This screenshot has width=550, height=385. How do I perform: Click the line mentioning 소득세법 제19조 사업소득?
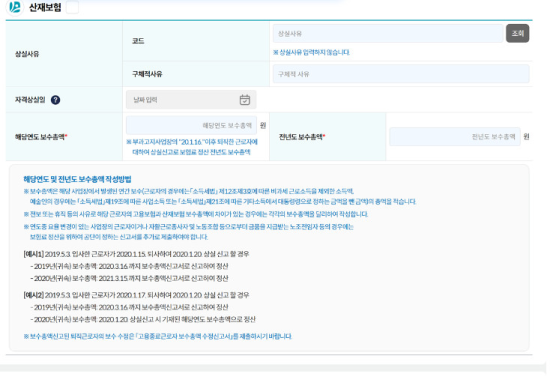pos(223,202)
